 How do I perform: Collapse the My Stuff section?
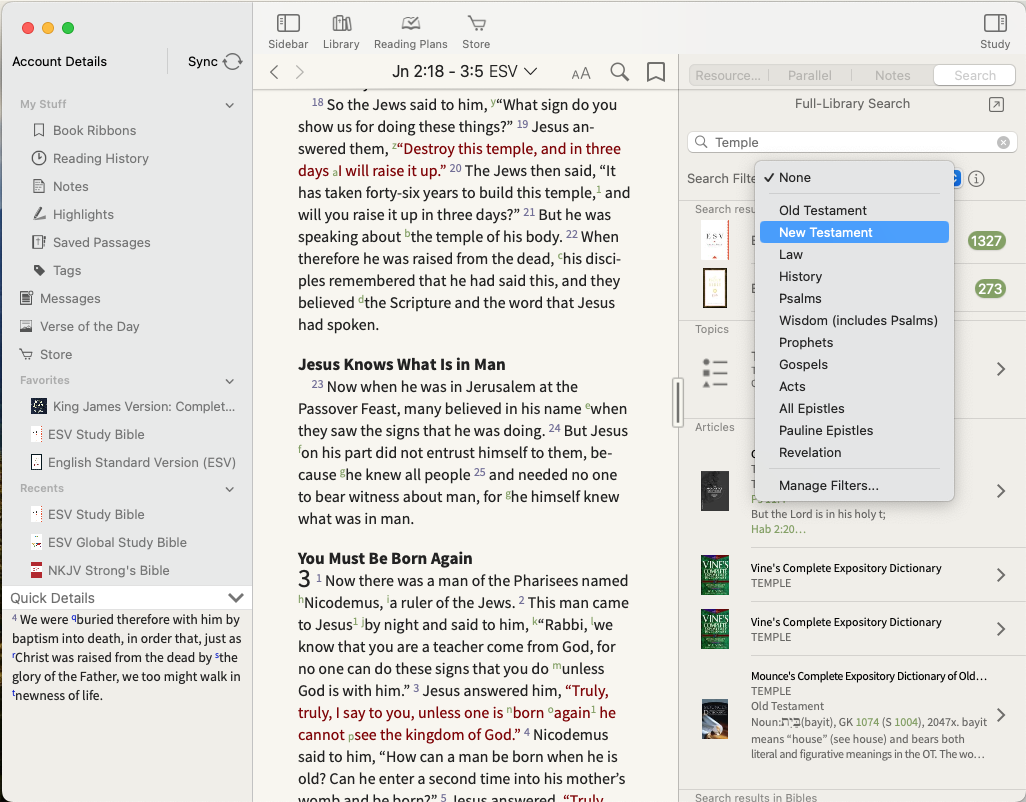click(x=229, y=105)
